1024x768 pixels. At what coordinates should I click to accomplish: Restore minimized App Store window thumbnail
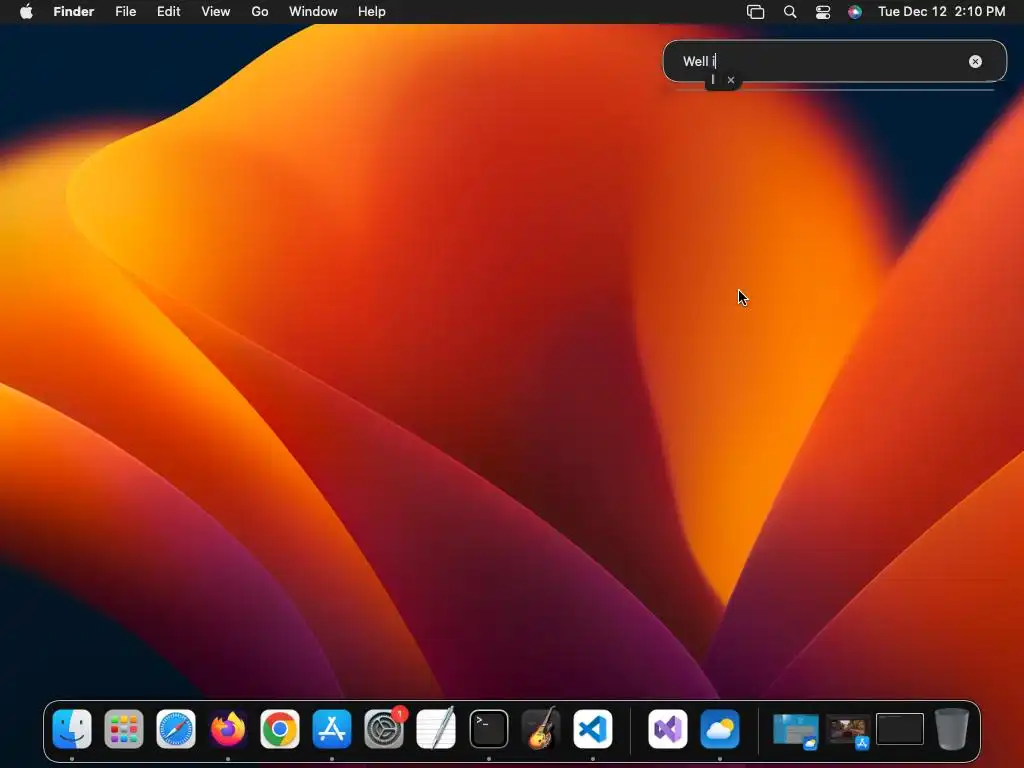(x=848, y=730)
